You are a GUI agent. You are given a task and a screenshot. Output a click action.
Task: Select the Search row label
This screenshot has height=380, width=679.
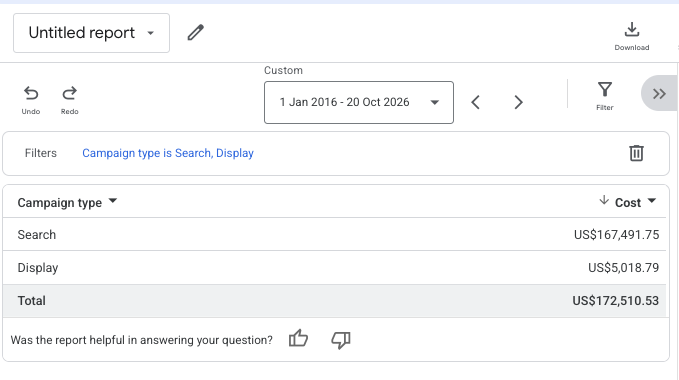[x=37, y=235]
